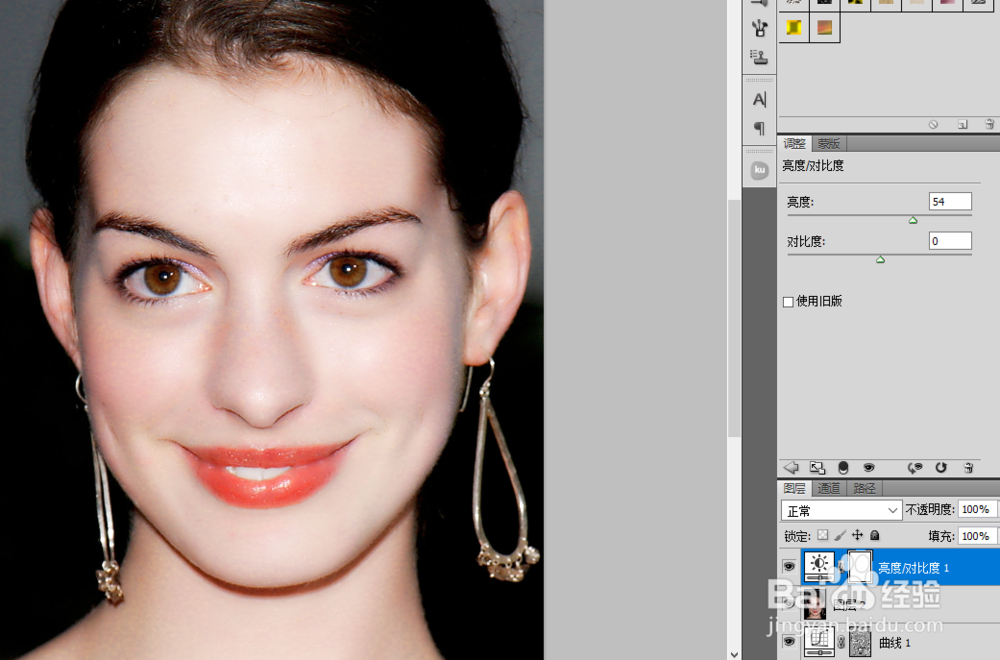Click the 亮度/对比度 1 adjustment thumbnail

tap(819, 566)
